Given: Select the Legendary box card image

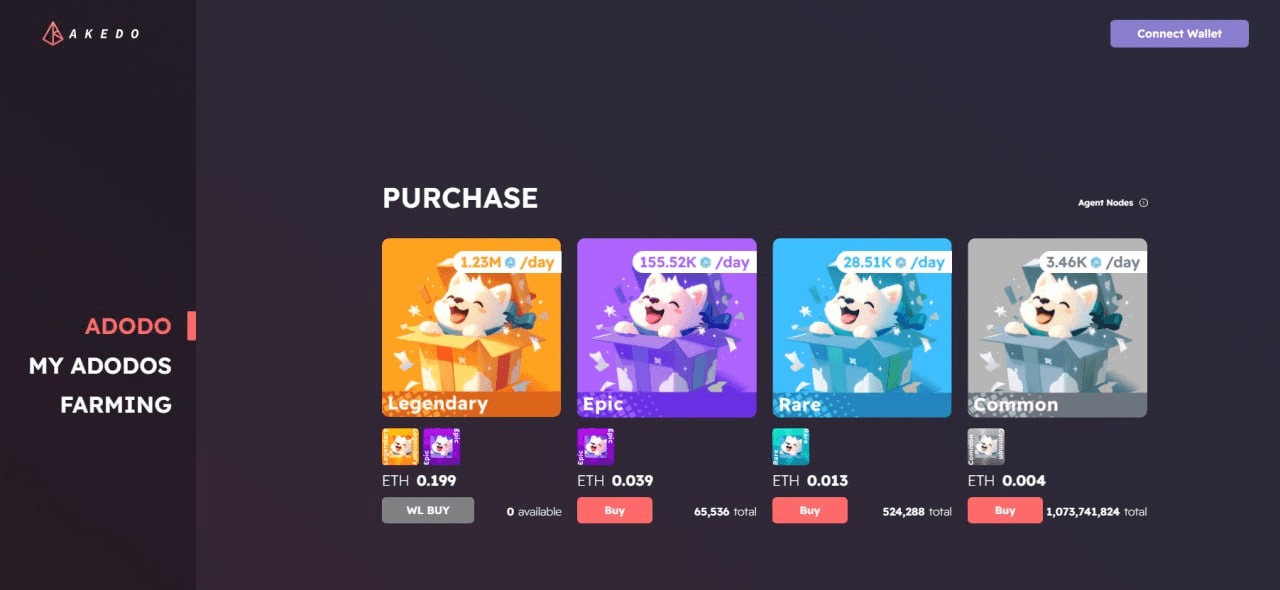Looking at the screenshot, I should (471, 328).
